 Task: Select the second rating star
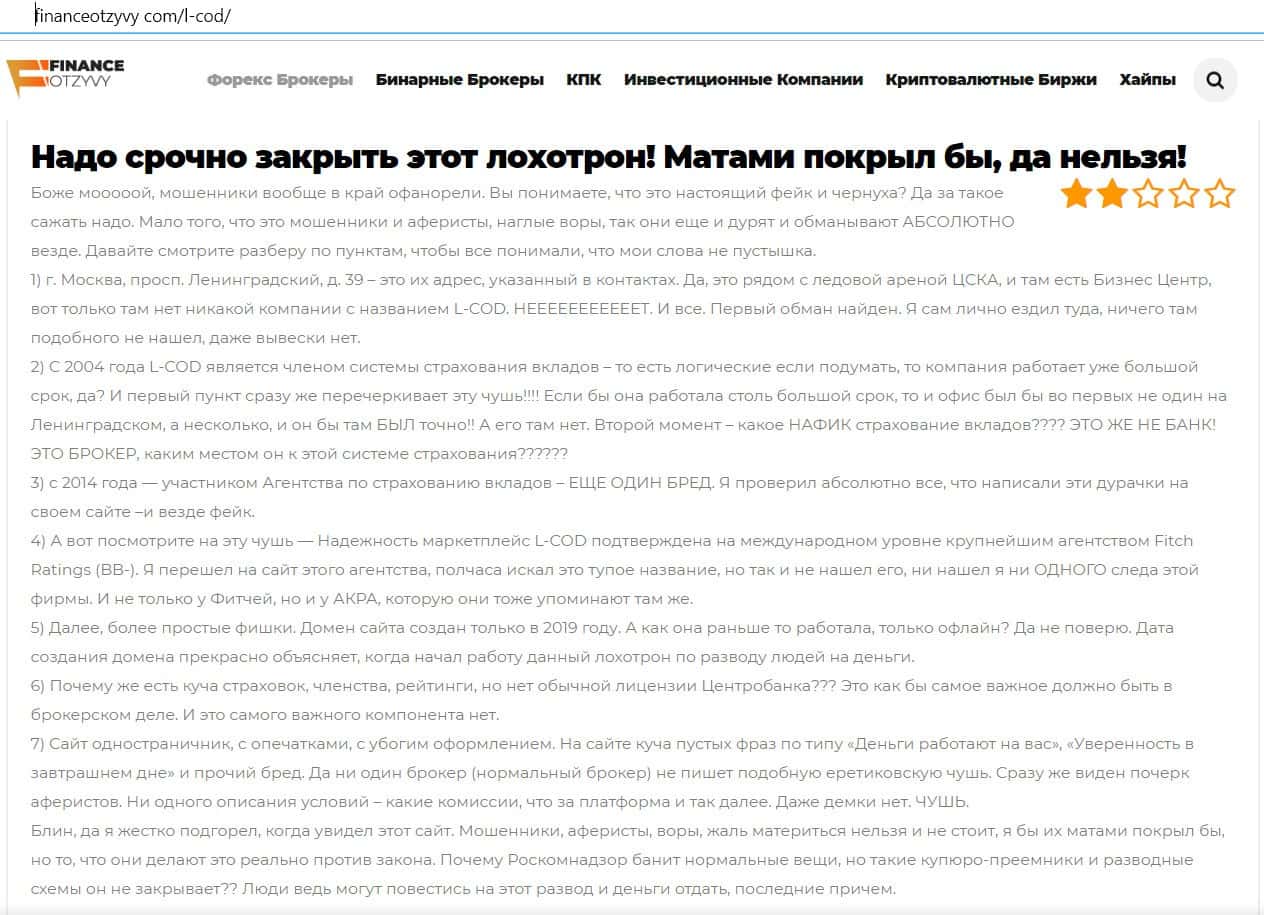tap(1112, 194)
